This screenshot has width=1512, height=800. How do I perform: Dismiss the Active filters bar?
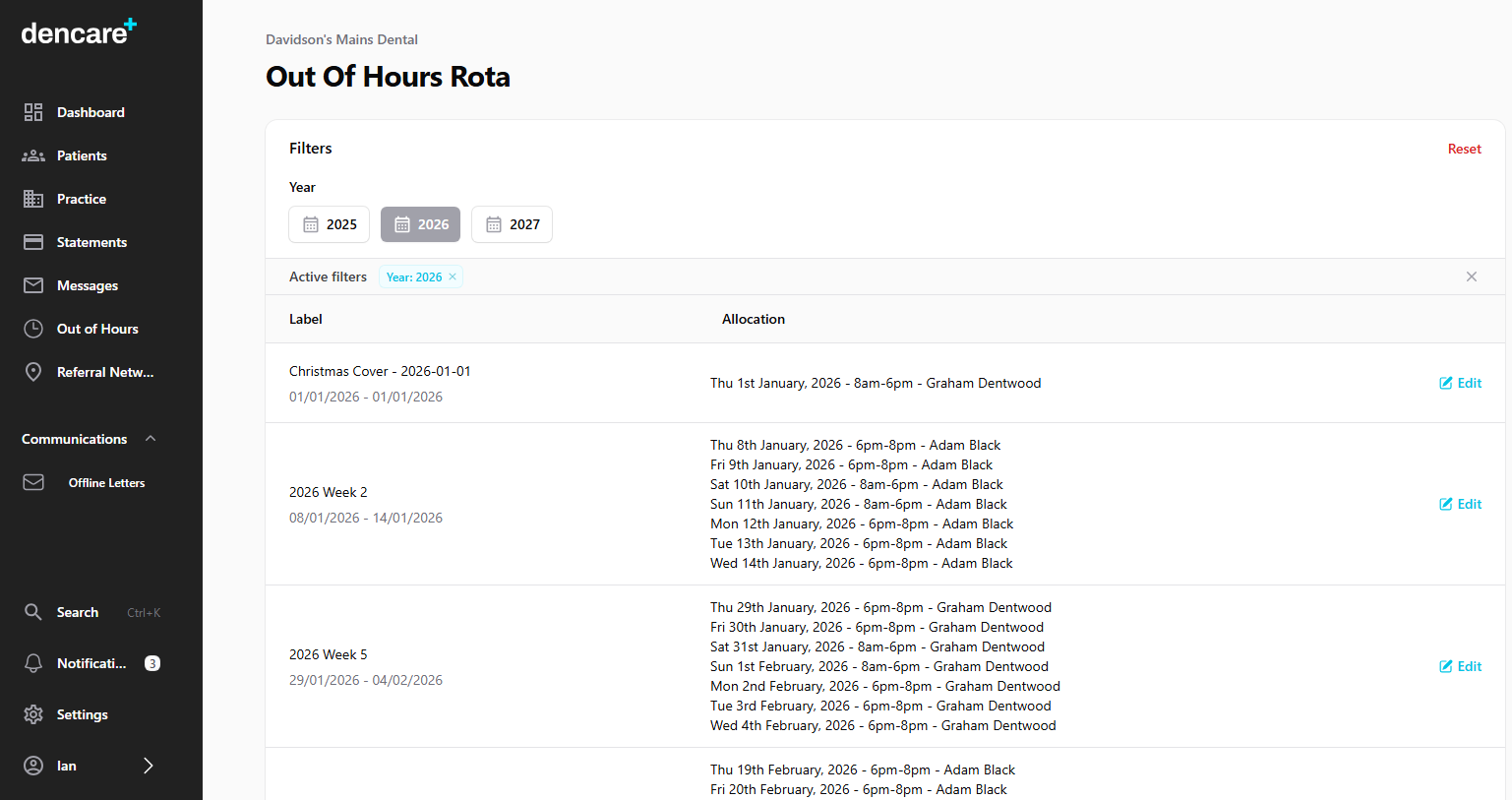click(x=1471, y=277)
